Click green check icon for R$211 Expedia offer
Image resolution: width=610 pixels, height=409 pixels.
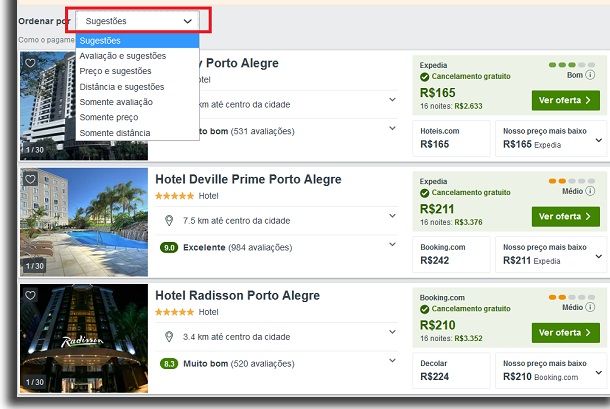click(x=424, y=193)
